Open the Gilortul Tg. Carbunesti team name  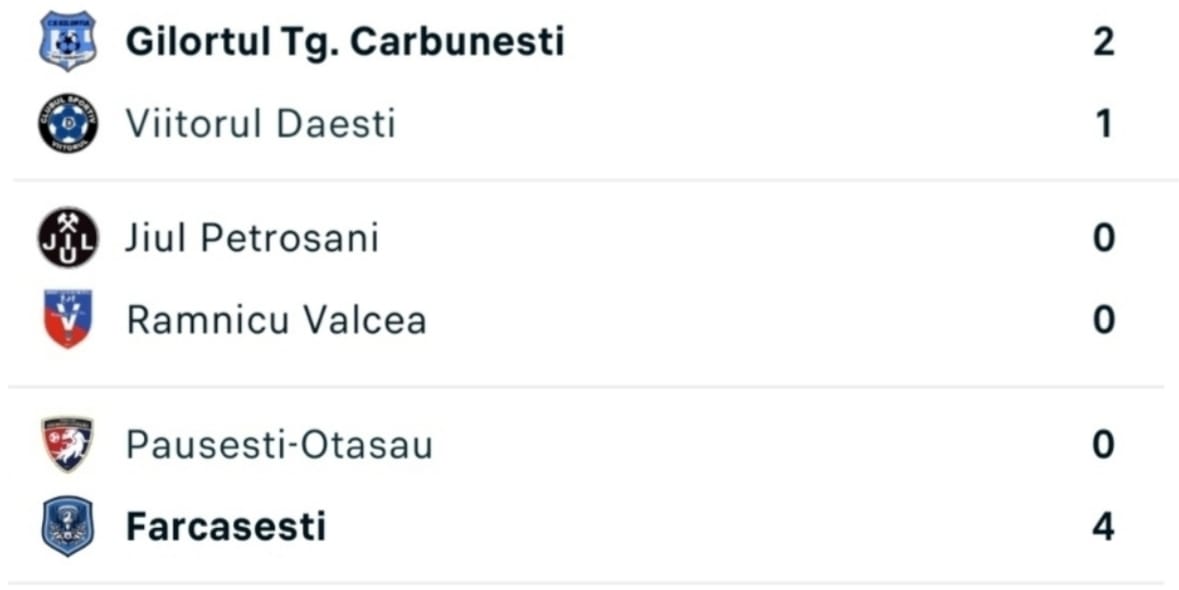tap(344, 41)
